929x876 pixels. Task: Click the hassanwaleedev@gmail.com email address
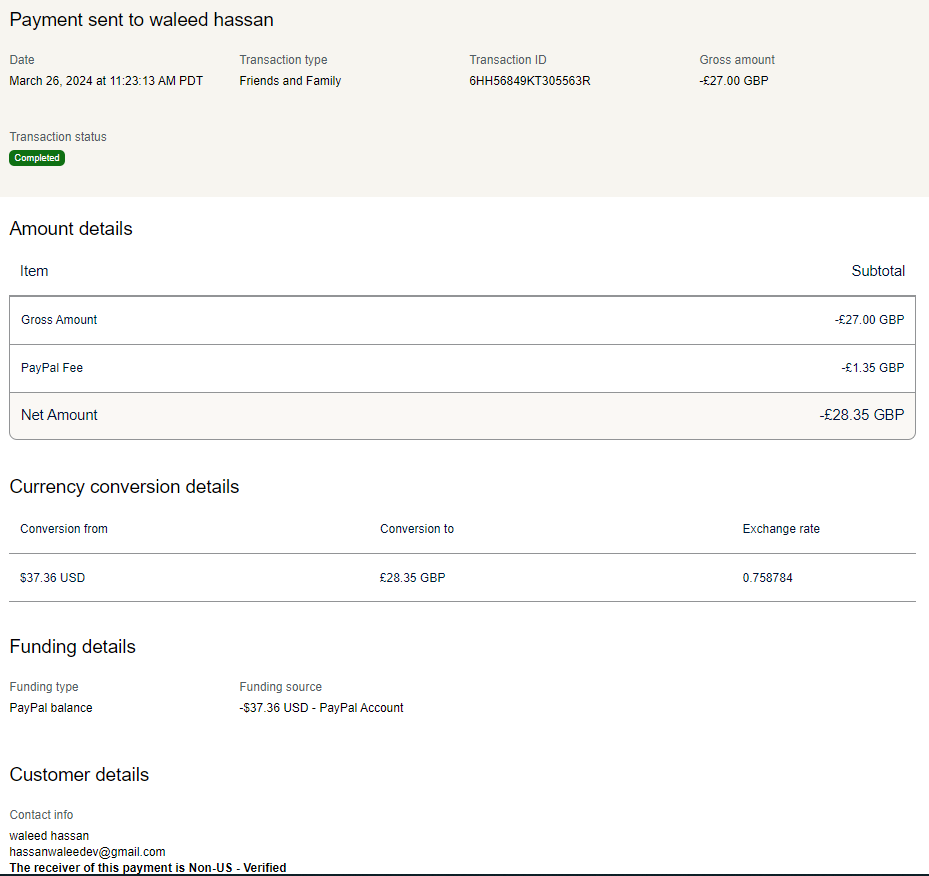pyautogui.click(x=87, y=852)
